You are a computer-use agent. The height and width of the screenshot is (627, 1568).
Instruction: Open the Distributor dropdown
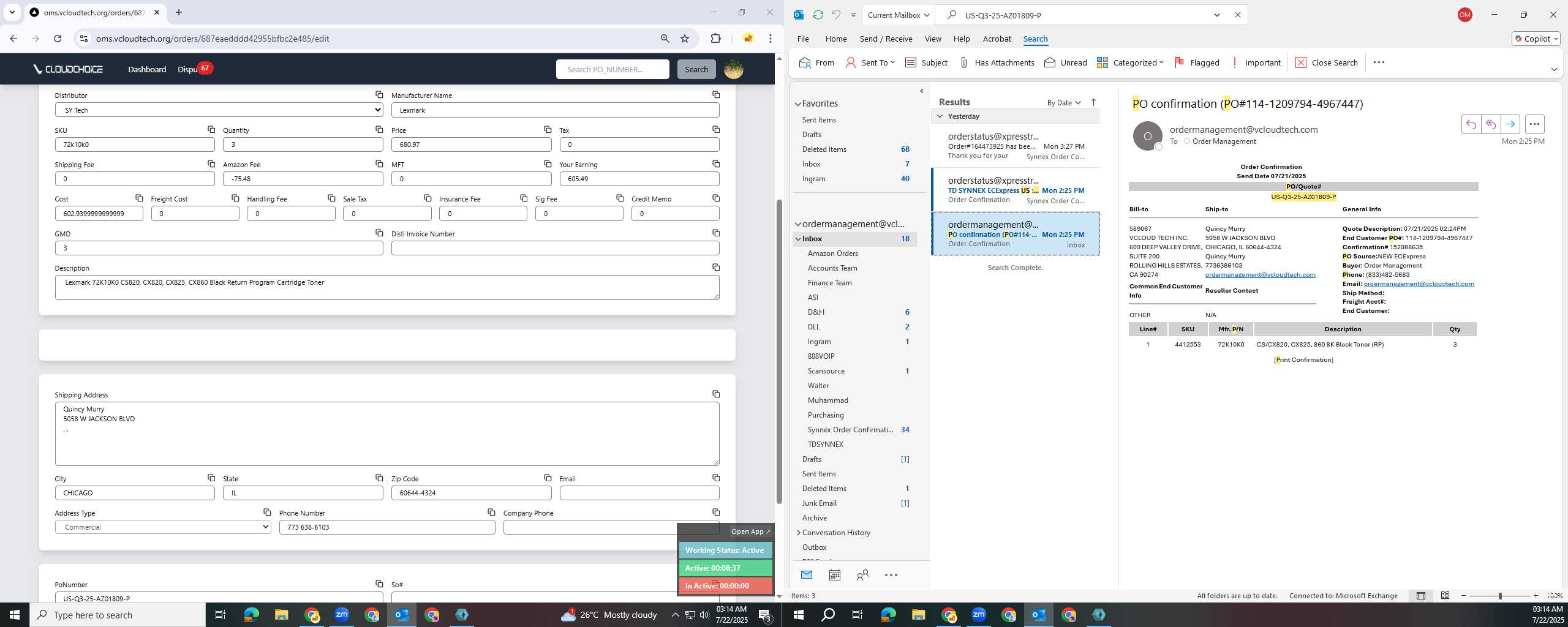click(219, 110)
